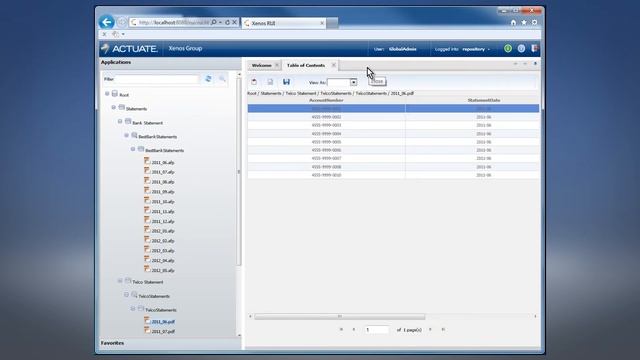Screen dimensions: 640x360
Task: Click the horizontal scrollbar under the table
Action: 340,316
